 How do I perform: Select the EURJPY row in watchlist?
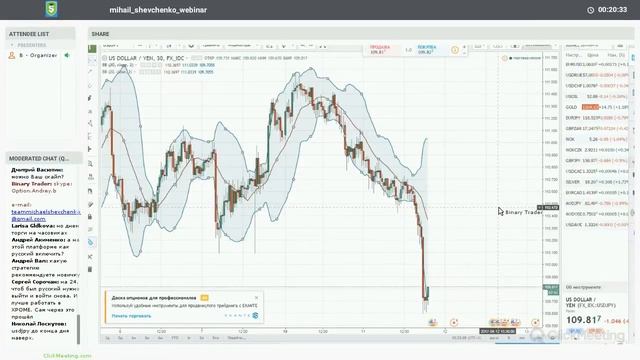(596, 118)
